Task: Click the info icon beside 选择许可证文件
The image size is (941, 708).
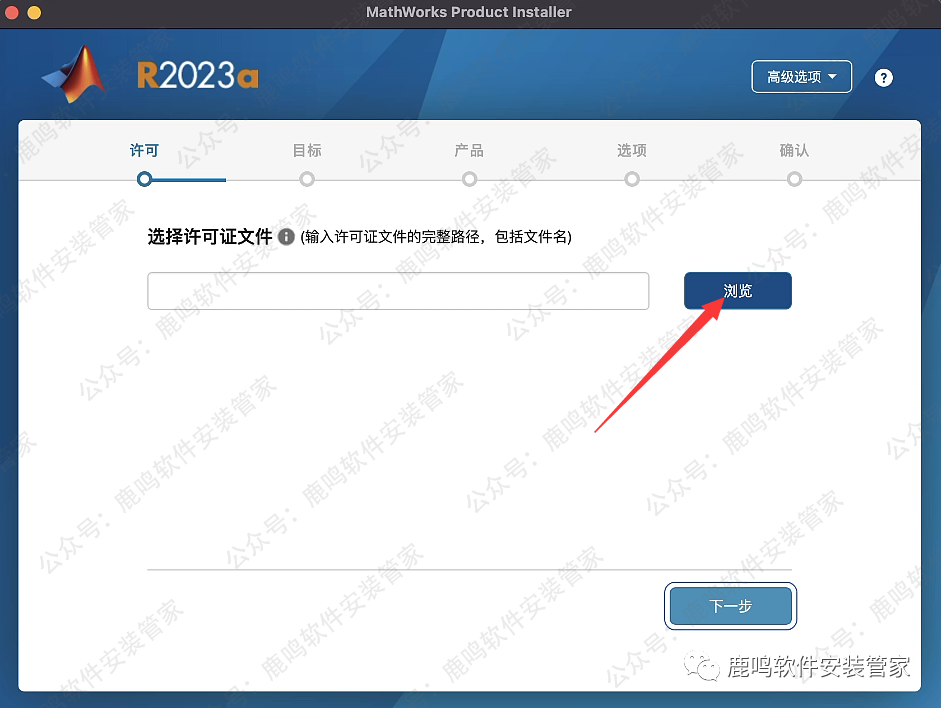Action: [286, 237]
